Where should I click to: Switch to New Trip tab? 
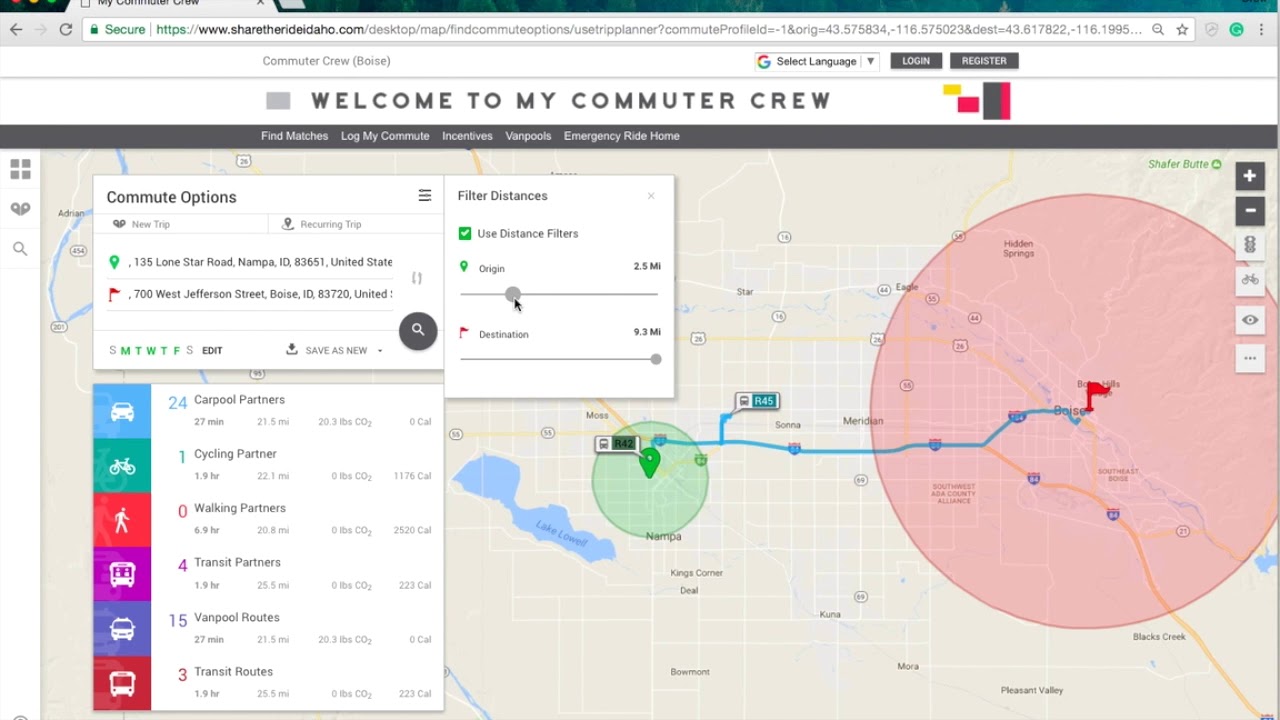(181, 224)
